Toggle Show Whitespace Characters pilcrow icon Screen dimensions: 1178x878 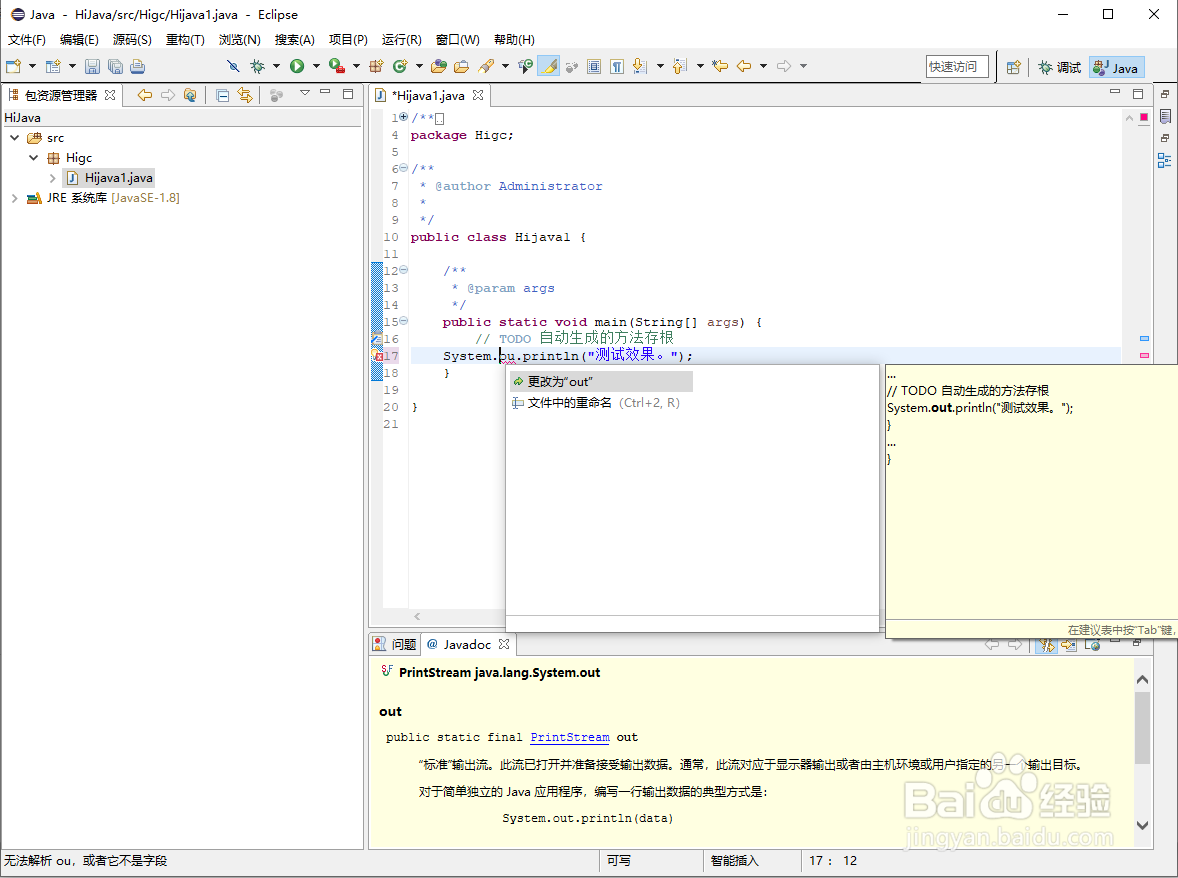pos(617,66)
